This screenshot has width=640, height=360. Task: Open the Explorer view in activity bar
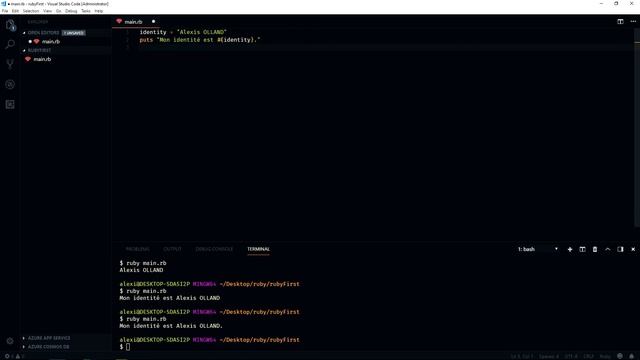coord(10,25)
